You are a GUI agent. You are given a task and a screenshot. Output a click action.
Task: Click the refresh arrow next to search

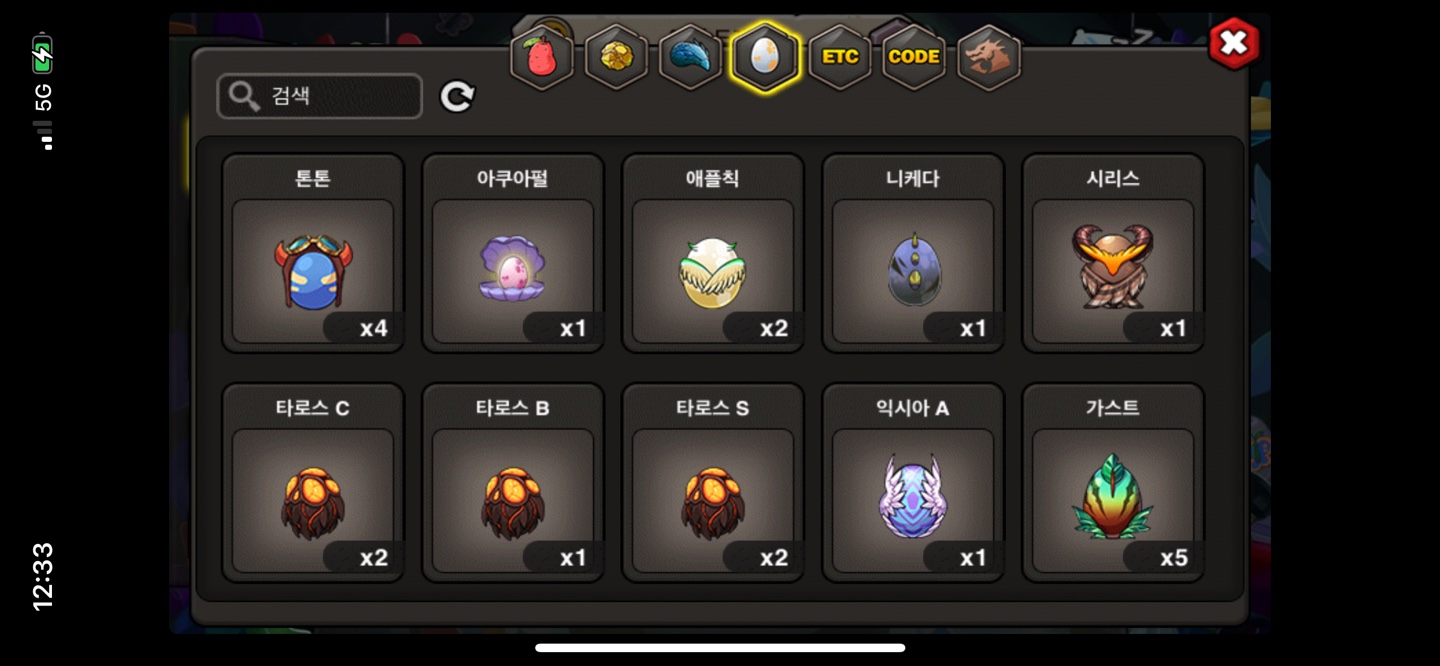point(457,96)
